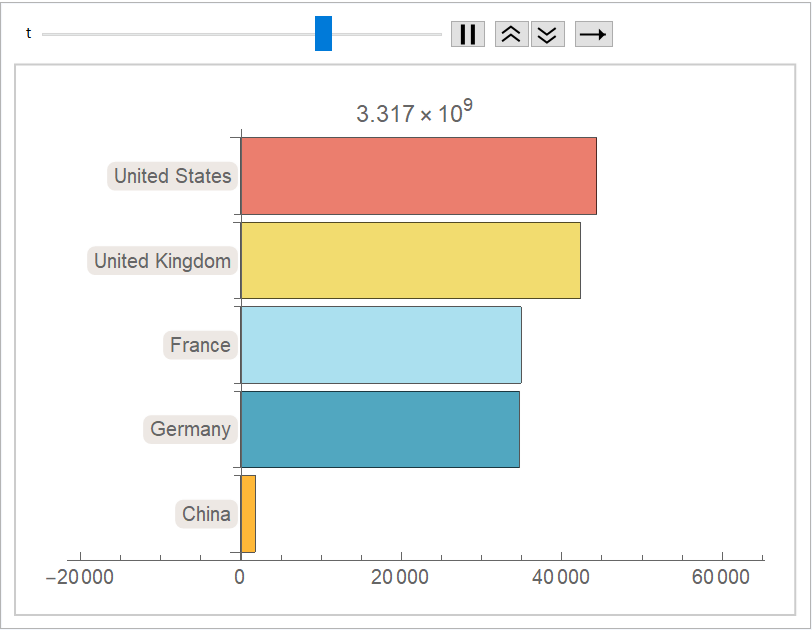
Task: Select the yellow United Kingdom bar
Action: pyautogui.click(x=410, y=260)
